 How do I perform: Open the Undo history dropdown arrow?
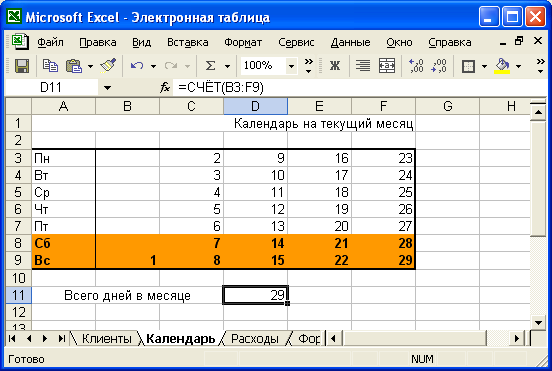pos(153,66)
